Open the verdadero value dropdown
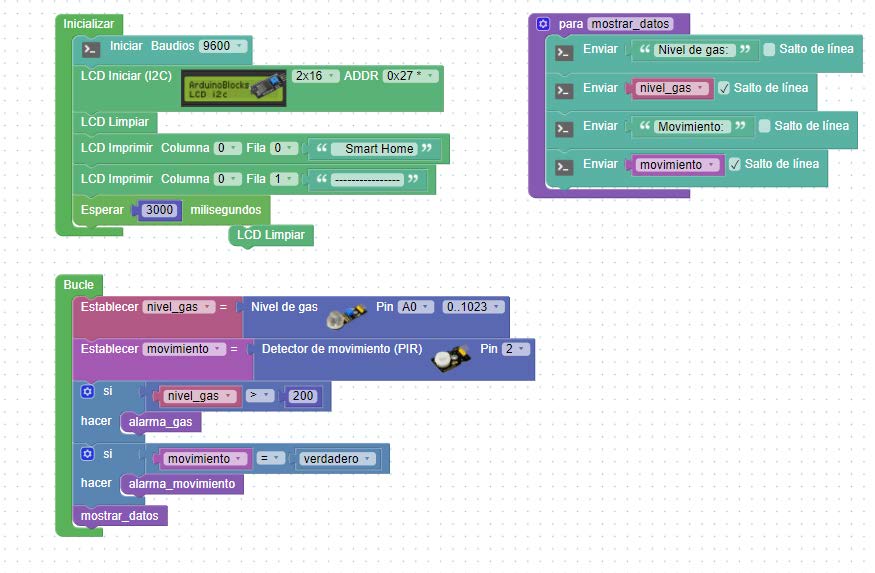The height and width of the screenshot is (573, 875). (337, 459)
